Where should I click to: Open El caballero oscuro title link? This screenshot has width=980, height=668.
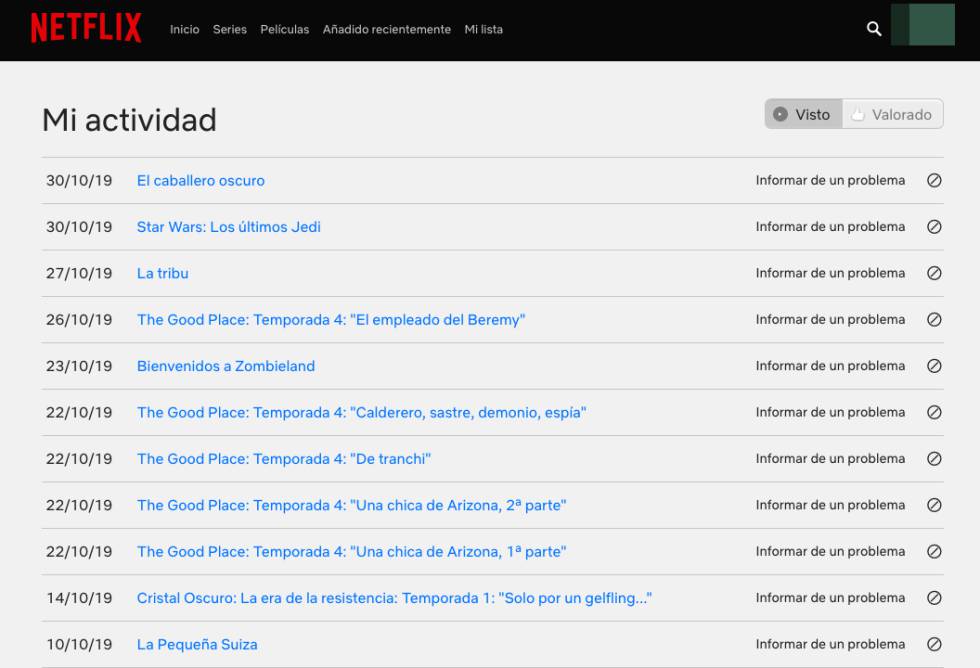(201, 181)
